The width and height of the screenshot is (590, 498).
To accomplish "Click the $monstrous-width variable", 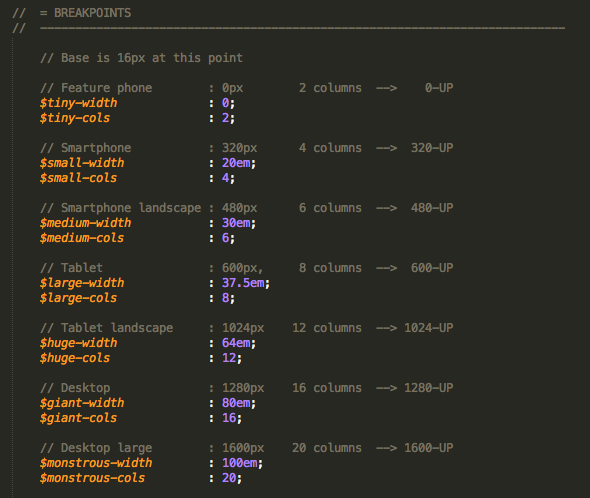I will (96, 463).
